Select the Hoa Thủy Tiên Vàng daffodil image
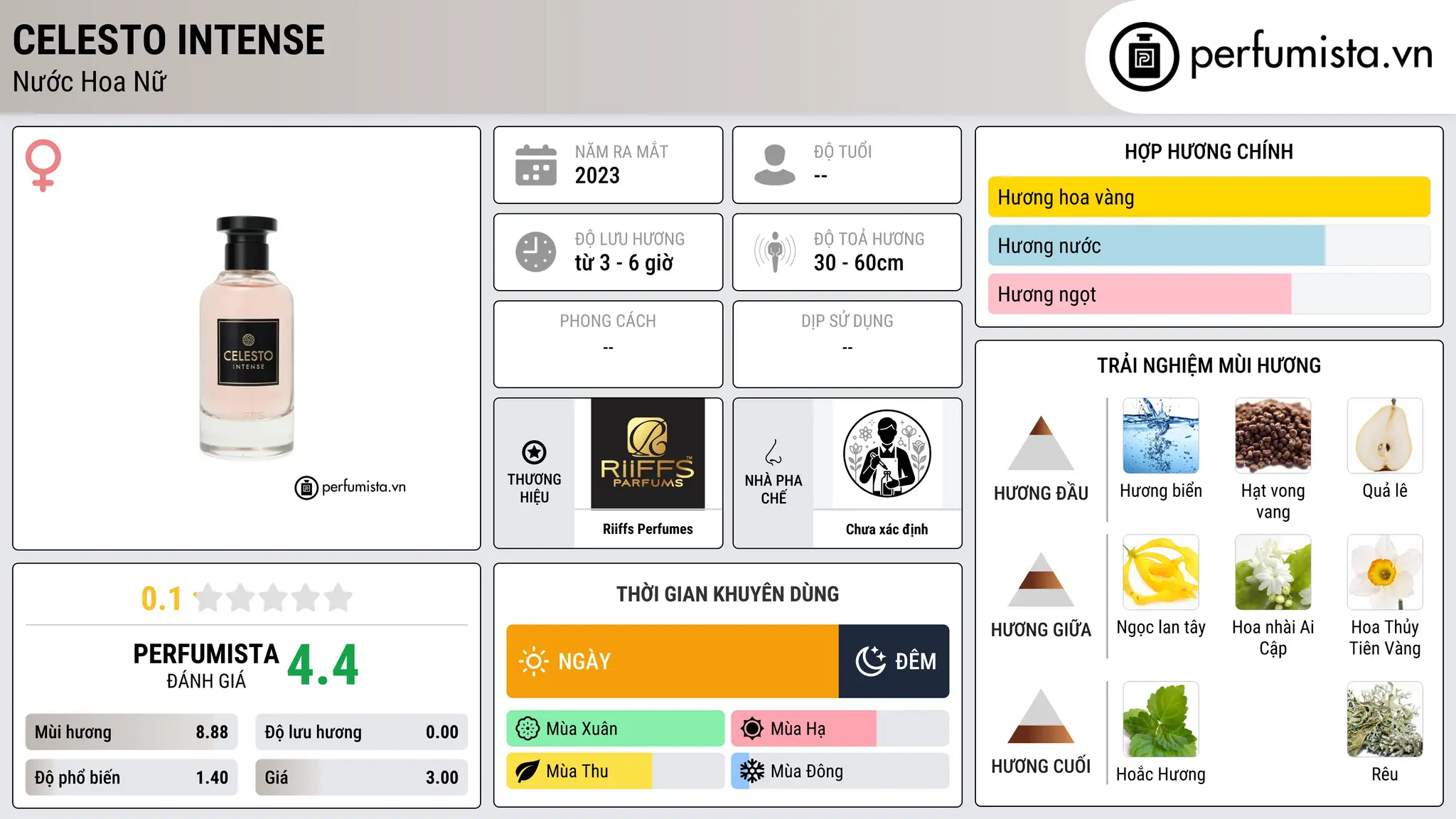 (x=1385, y=572)
